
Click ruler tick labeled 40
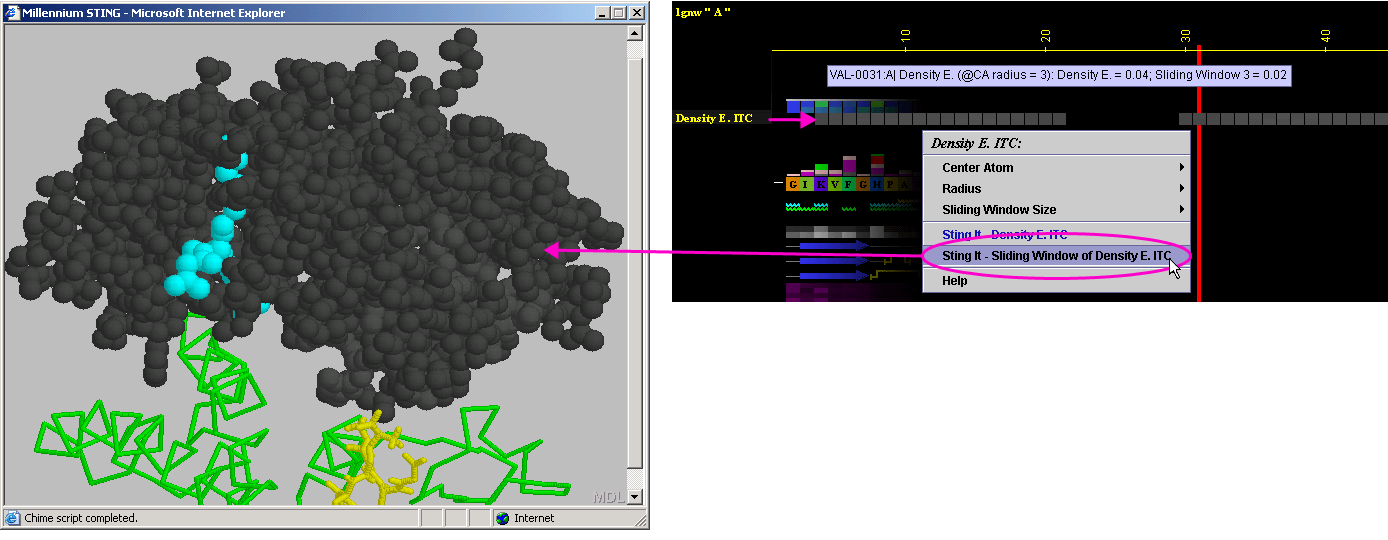point(1325,36)
